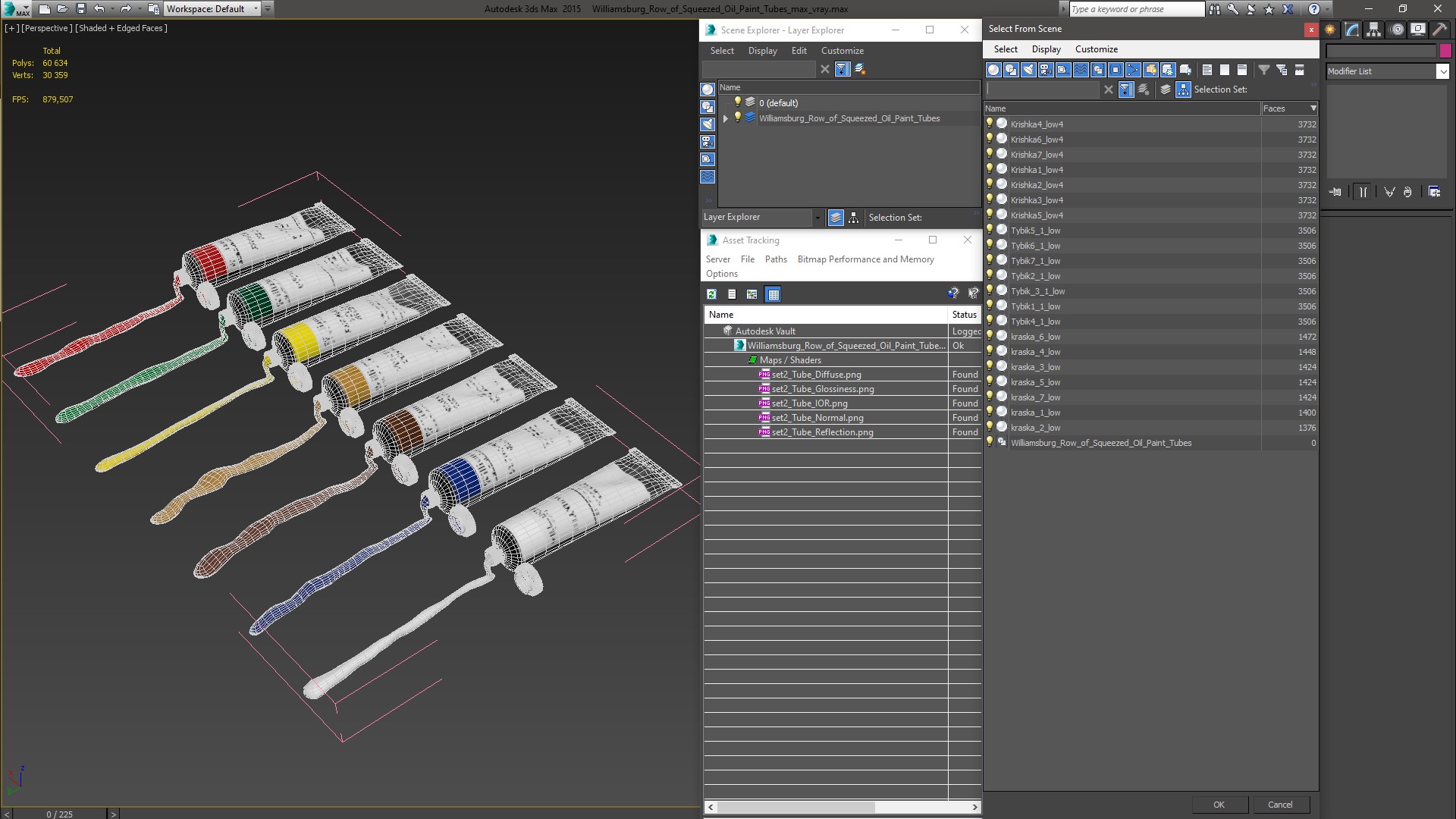The image size is (1456, 819).
Task: Expand Williamsburg_Row_of_Squeezed_Oil_Paint_Tubes layer
Action: tap(726, 118)
